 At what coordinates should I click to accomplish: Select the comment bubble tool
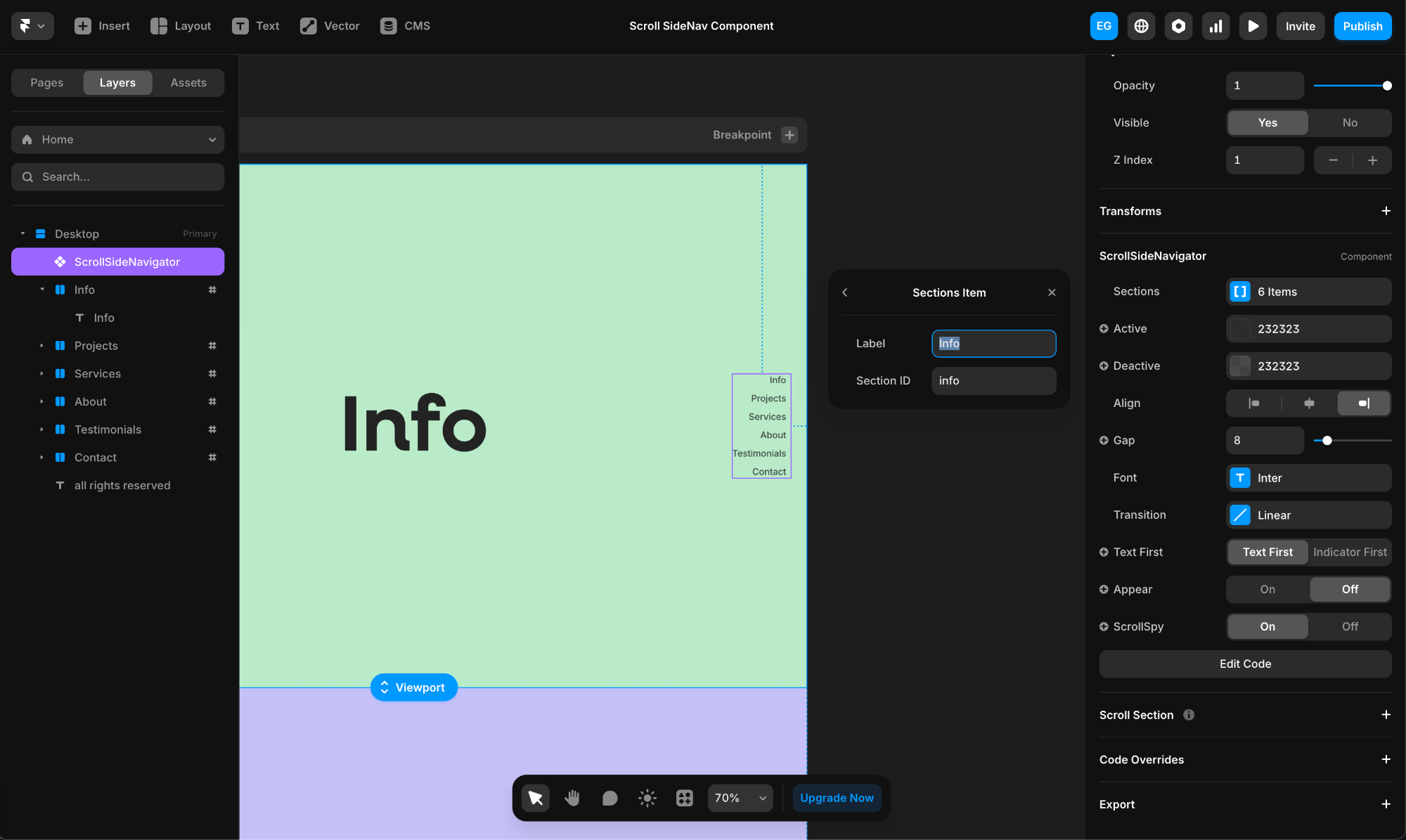610,798
